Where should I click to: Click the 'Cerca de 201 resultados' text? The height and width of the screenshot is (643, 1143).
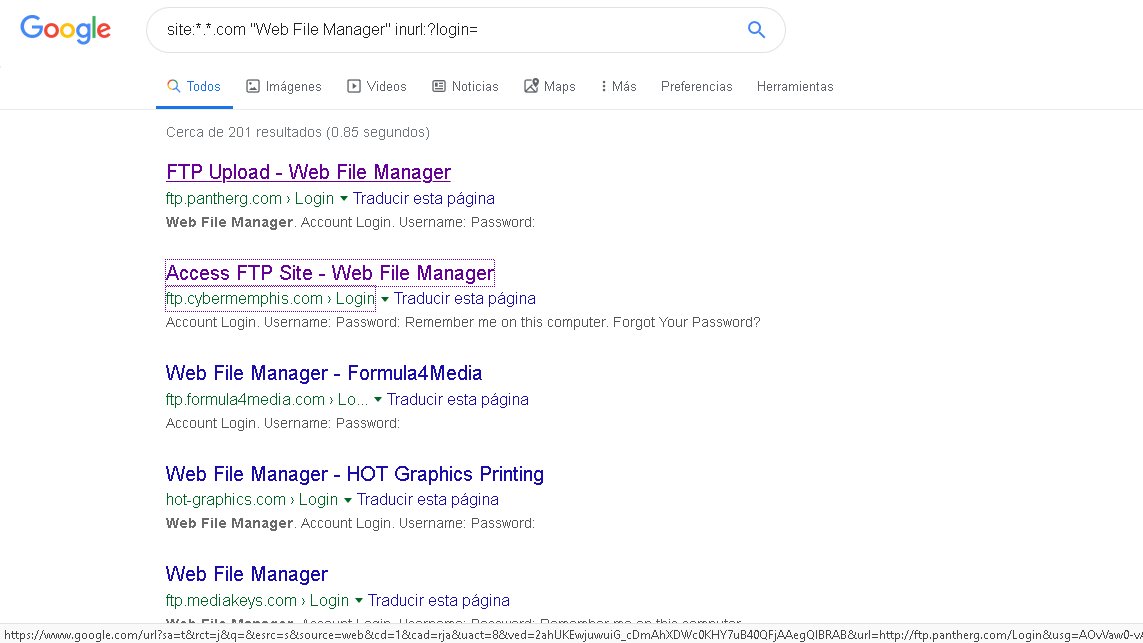297,132
